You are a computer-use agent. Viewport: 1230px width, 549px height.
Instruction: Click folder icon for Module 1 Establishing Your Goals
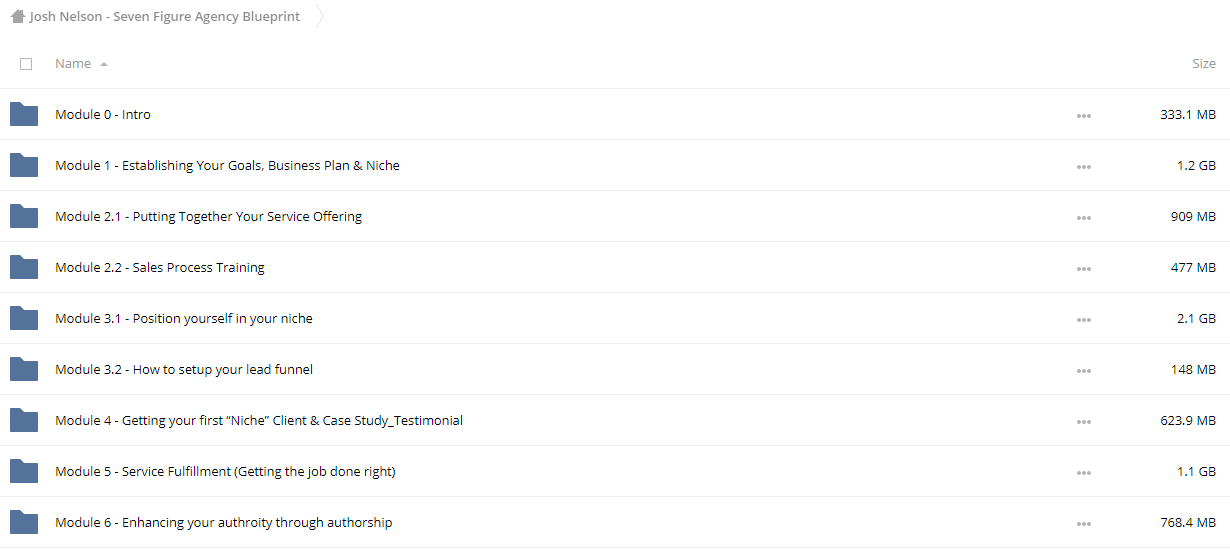(x=24, y=165)
